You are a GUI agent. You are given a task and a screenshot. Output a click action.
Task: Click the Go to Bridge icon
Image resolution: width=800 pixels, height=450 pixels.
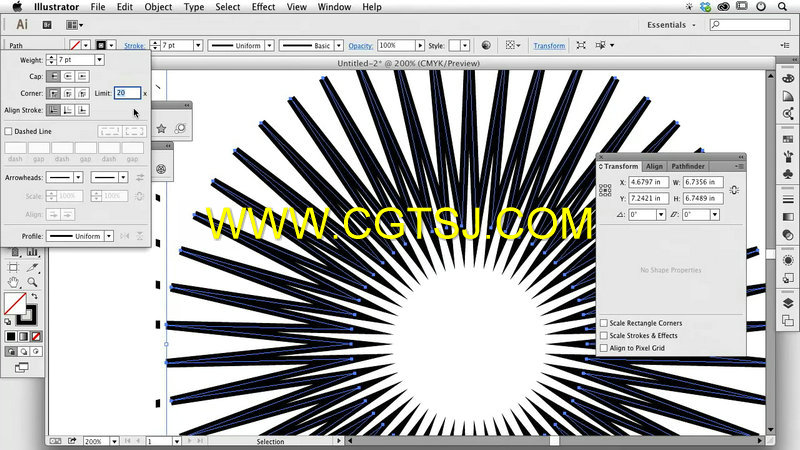(47, 24)
